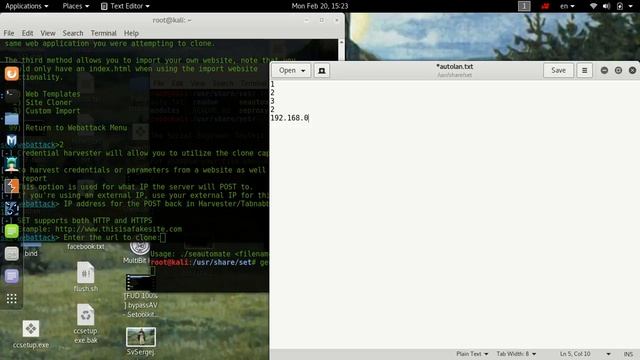Click line 3 in the editor
The width and height of the screenshot is (640, 360).
(272, 101)
